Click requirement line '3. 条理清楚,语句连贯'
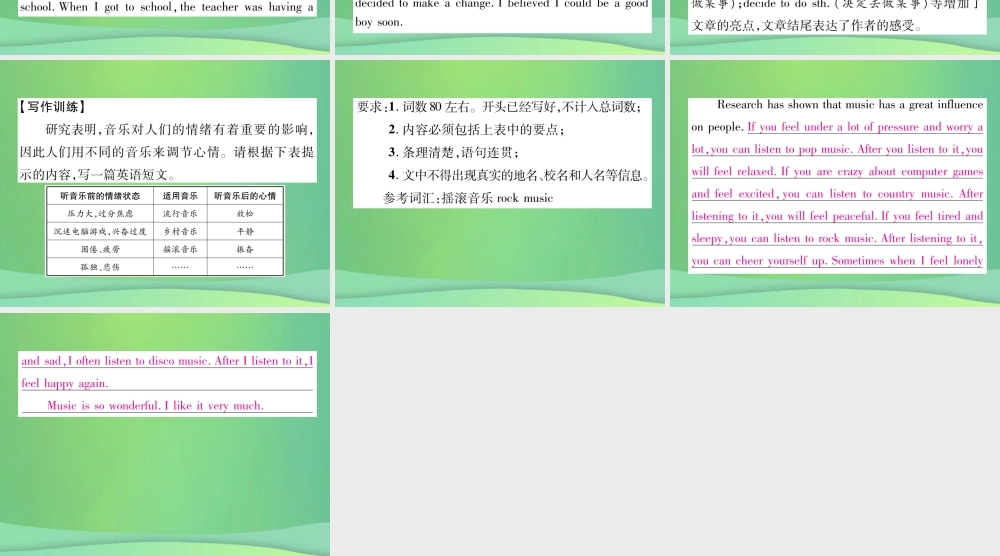Viewport: 1000px width, 556px height. click(453, 152)
